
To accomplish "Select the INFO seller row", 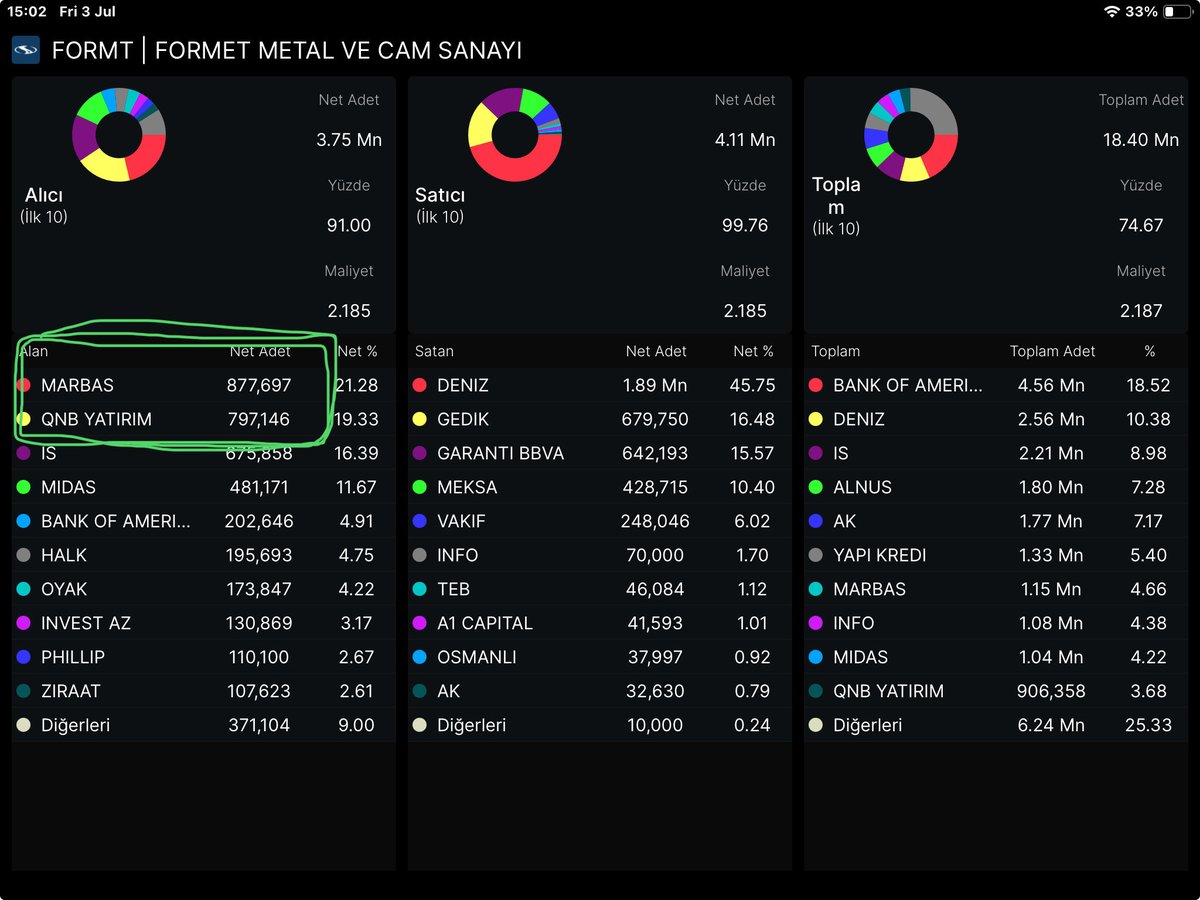I will tap(600, 555).
